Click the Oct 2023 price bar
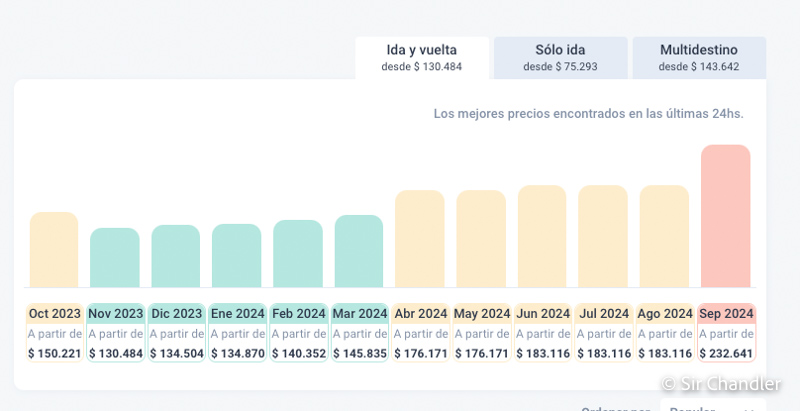 point(54,250)
